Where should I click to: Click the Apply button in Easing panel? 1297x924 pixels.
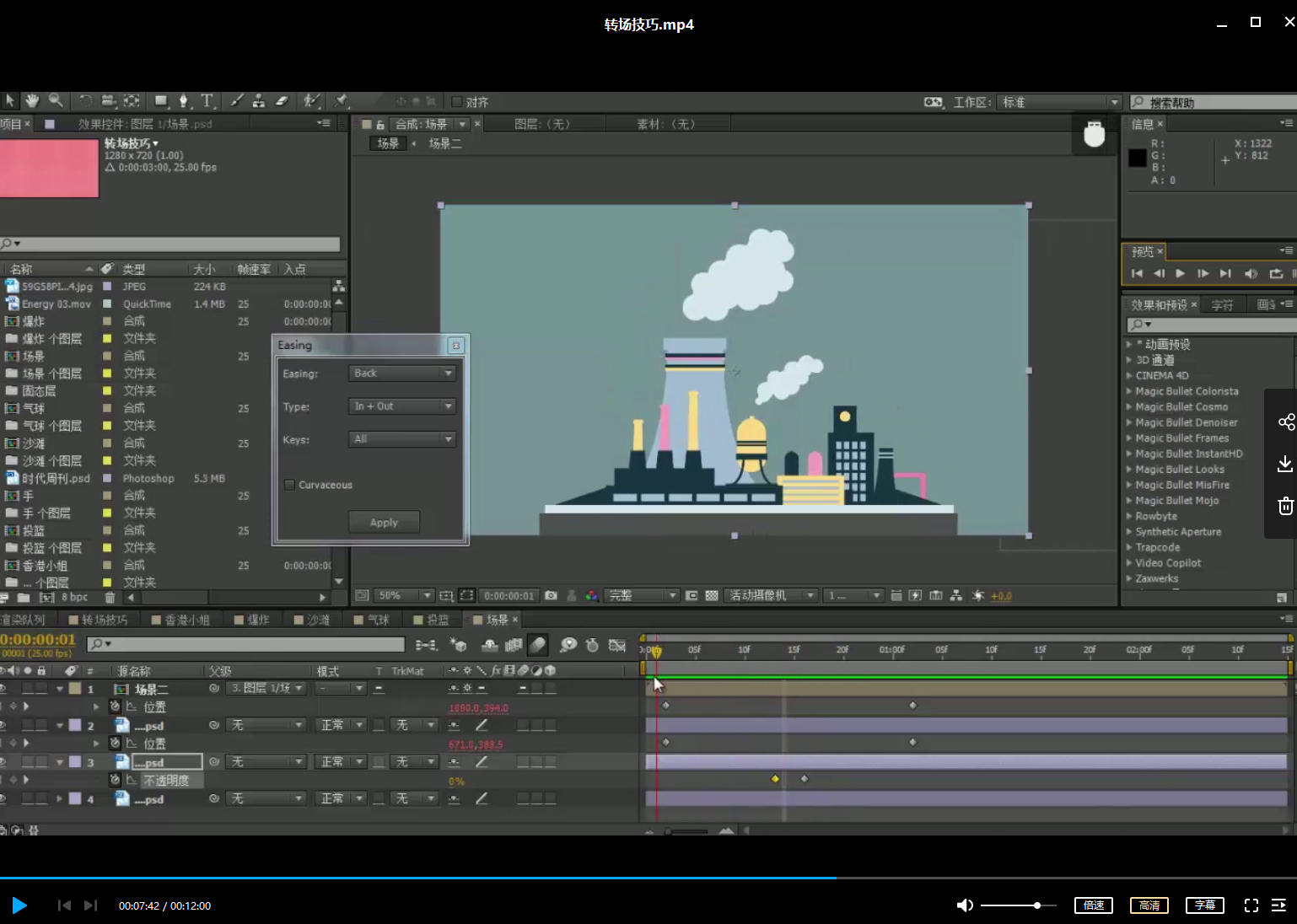tap(384, 523)
